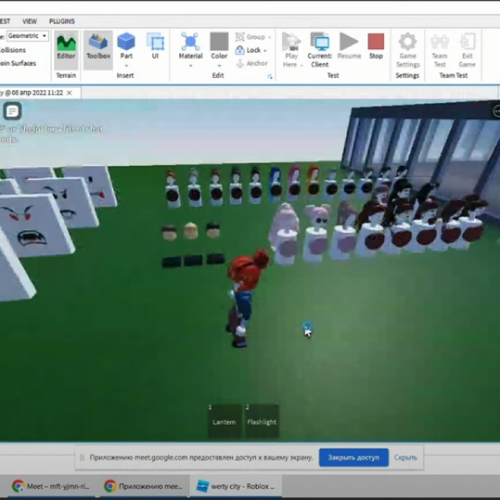Open werty city Roblox taskbar item

(236, 486)
